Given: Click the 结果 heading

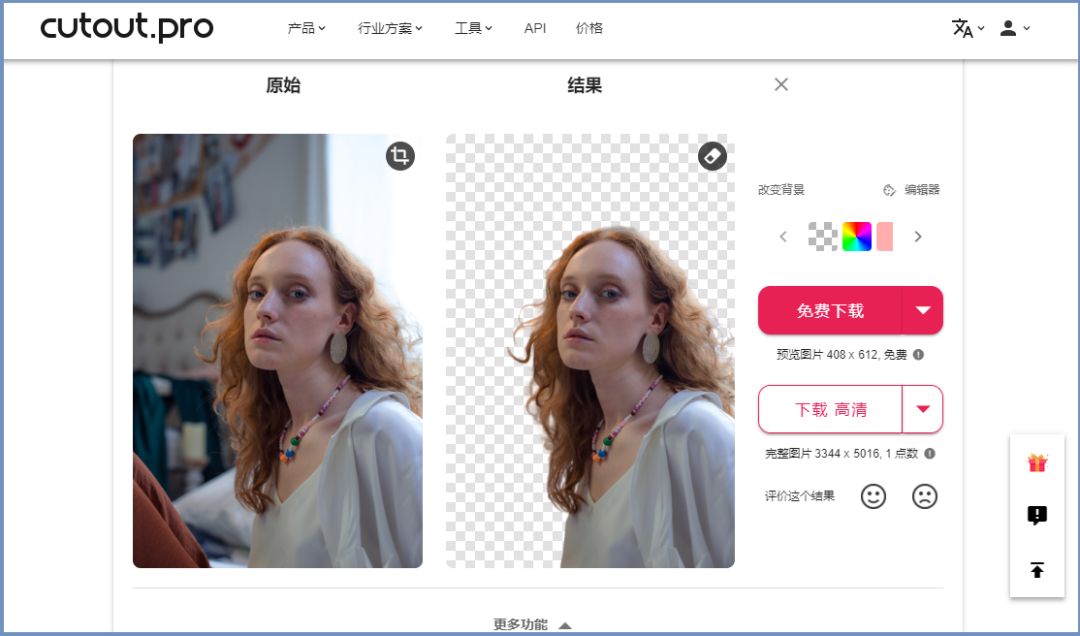Looking at the screenshot, I should (x=585, y=85).
